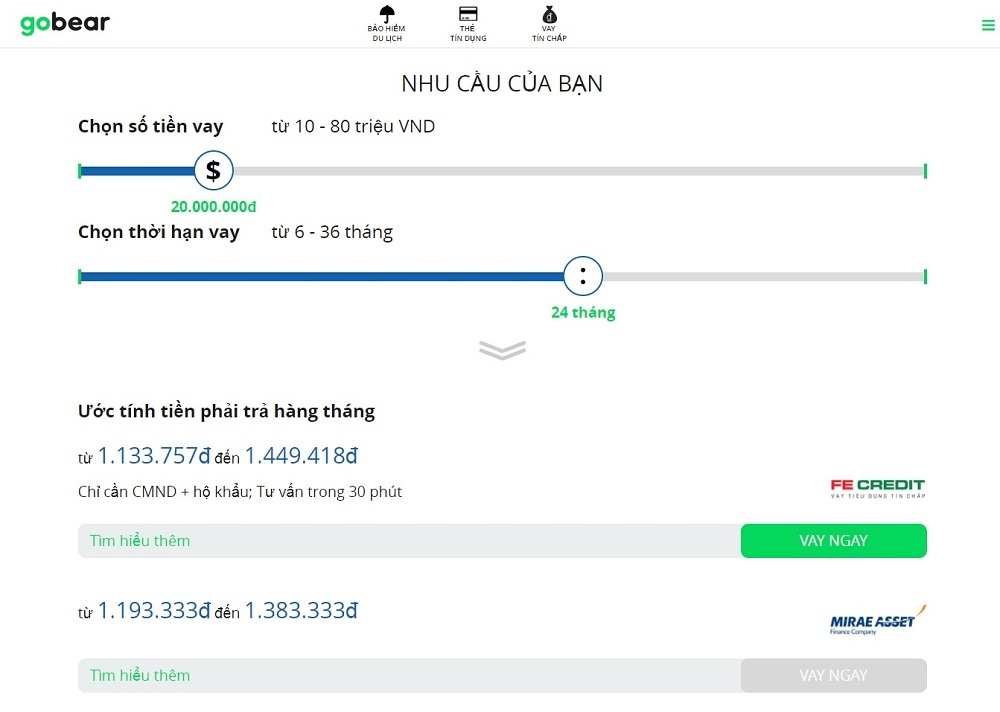Click the dollar icon handle on the loan slider
Viewport: 1000px width, 712px height.
(x=213, y=170)
